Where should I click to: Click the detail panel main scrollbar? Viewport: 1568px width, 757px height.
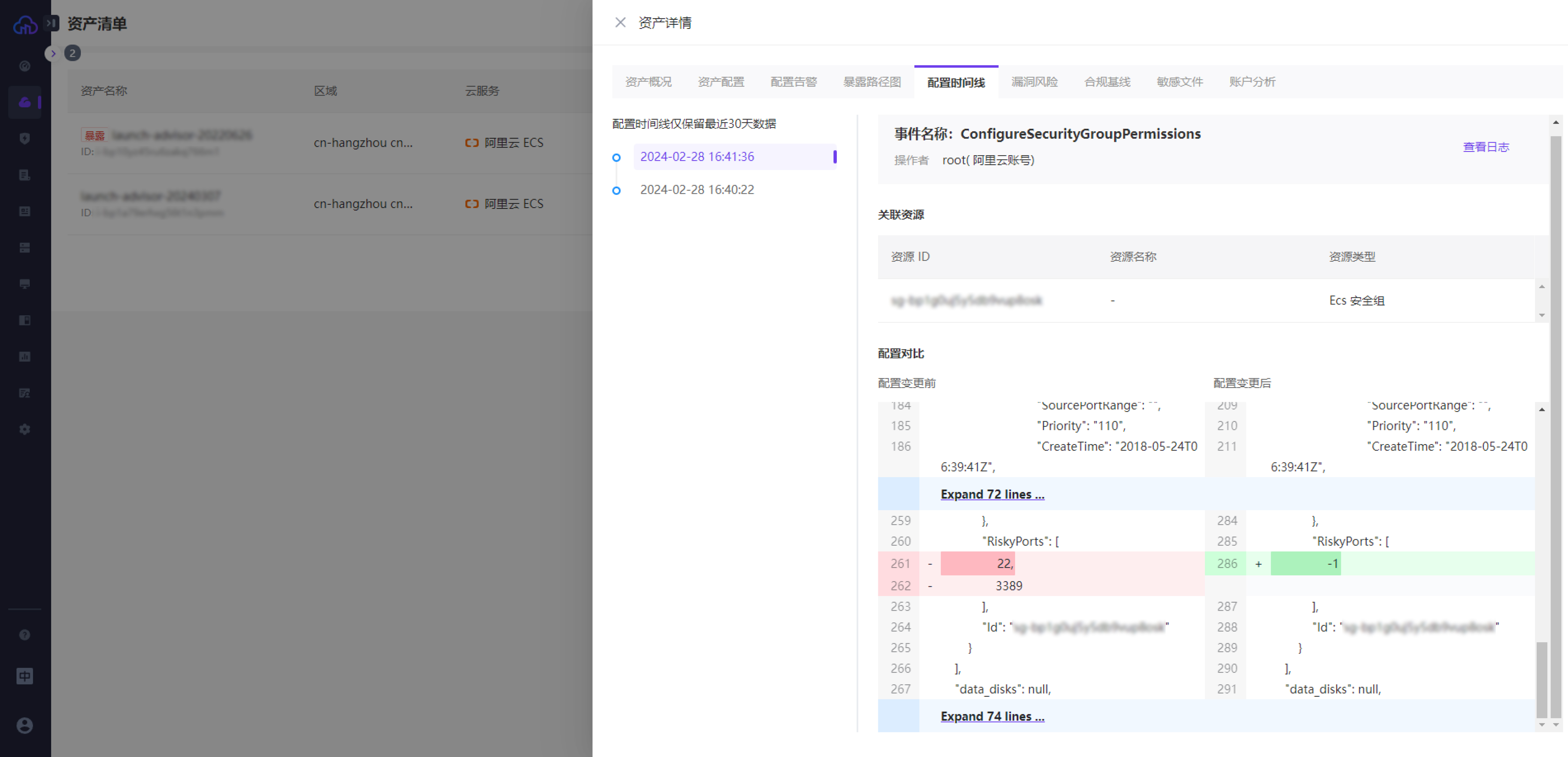coord(1556,426)
